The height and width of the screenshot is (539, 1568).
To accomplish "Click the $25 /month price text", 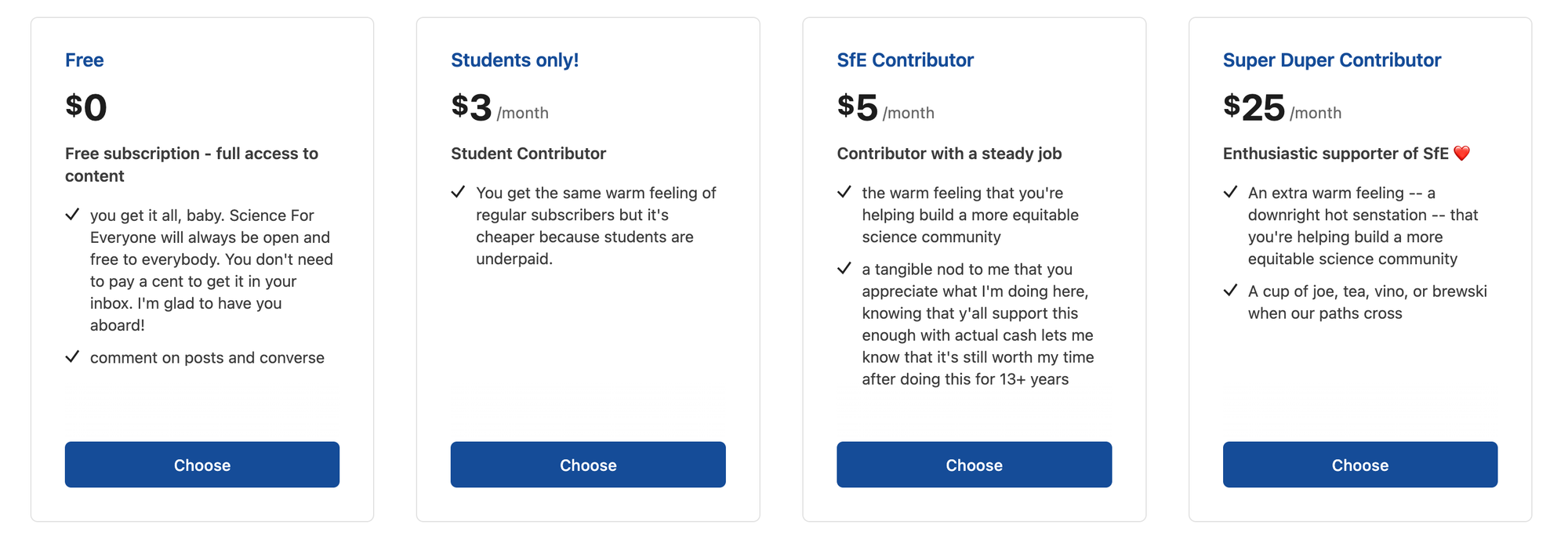I will tap(1281, 108).
